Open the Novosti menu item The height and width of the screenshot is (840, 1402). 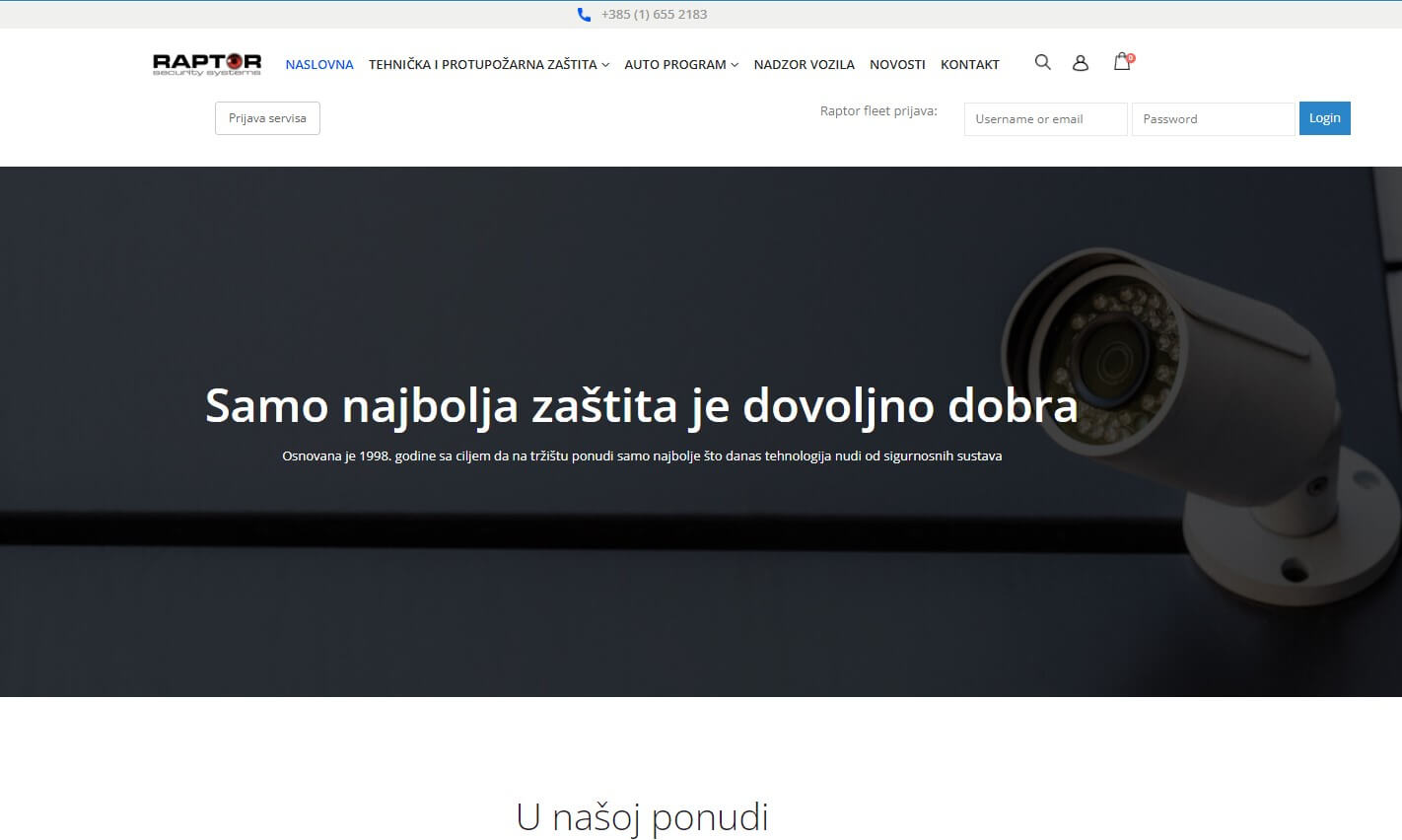897,64
